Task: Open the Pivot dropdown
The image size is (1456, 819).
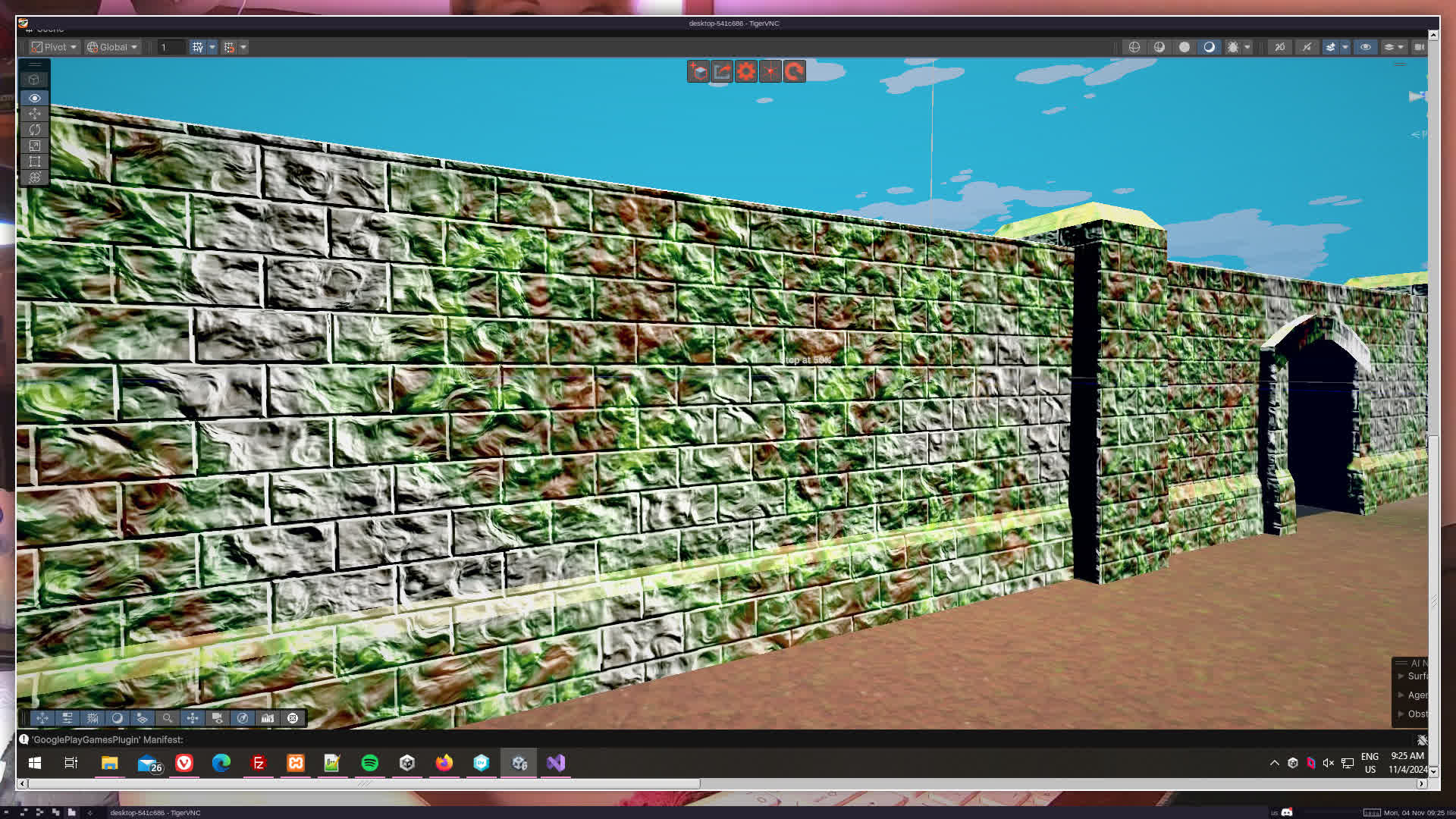Action: pyautogui.click(x=55, y=47)
